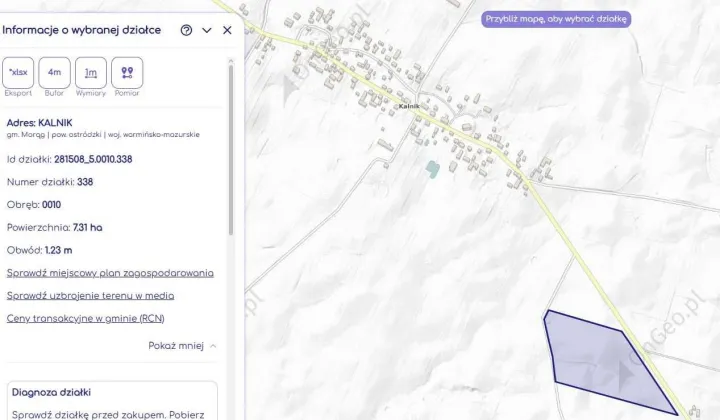Click the Obwód 1.23 m value
This screenshot has width=720, height=420.
pos(59,250)
